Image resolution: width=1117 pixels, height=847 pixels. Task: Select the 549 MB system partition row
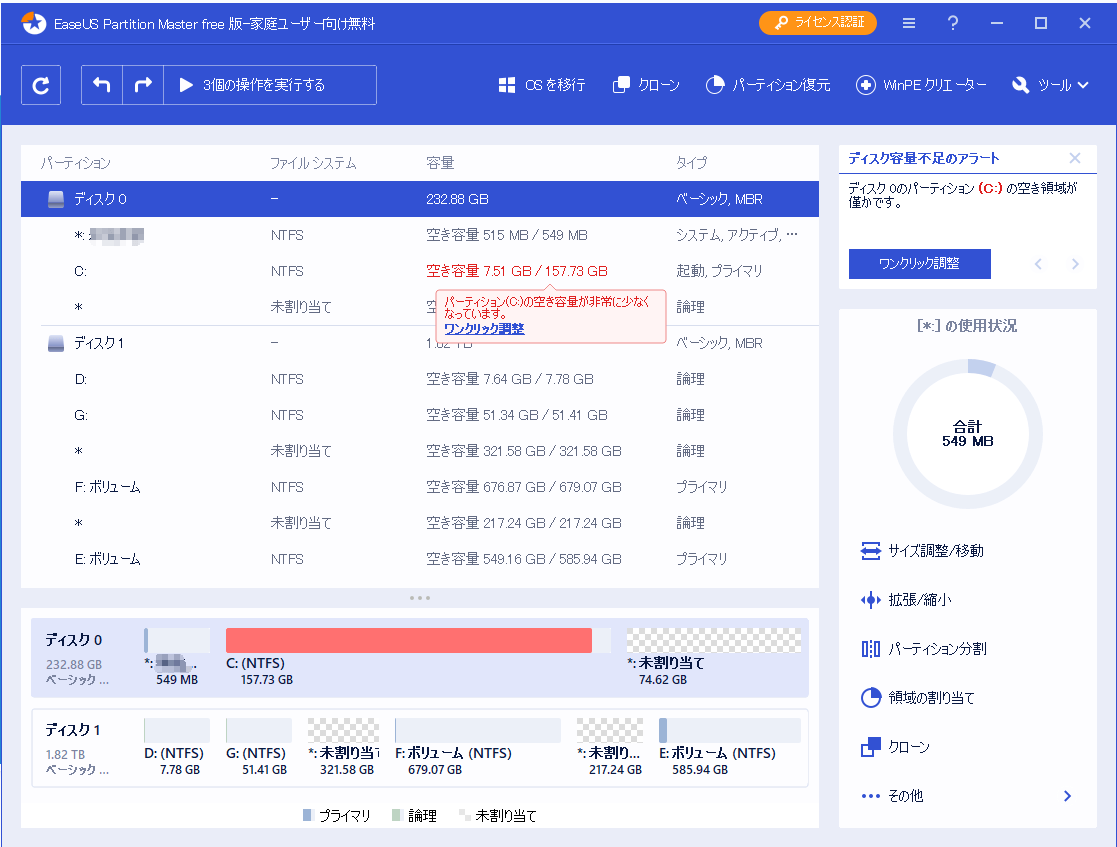(420, 235)
